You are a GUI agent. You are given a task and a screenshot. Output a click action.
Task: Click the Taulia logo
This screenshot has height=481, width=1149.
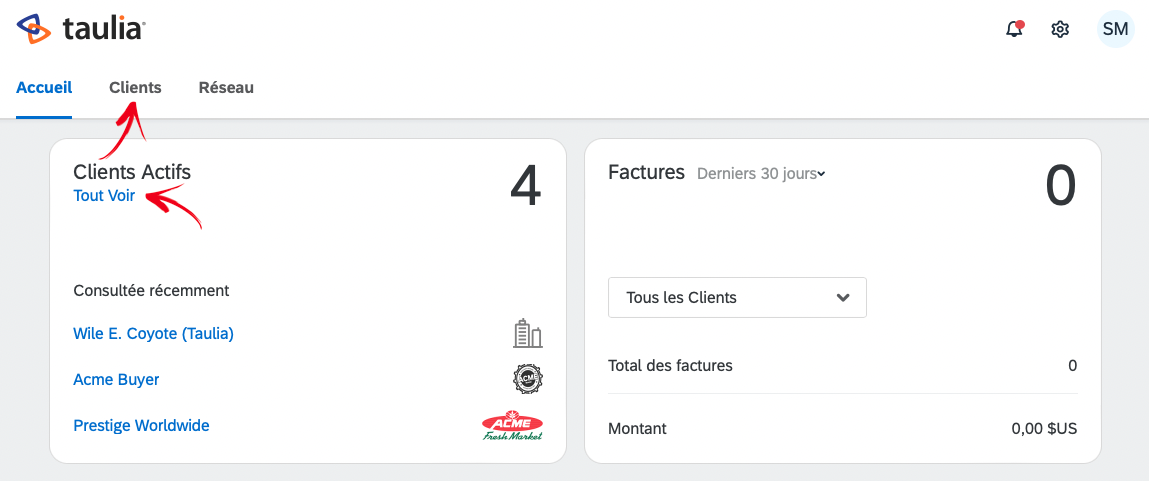[81, 29]
